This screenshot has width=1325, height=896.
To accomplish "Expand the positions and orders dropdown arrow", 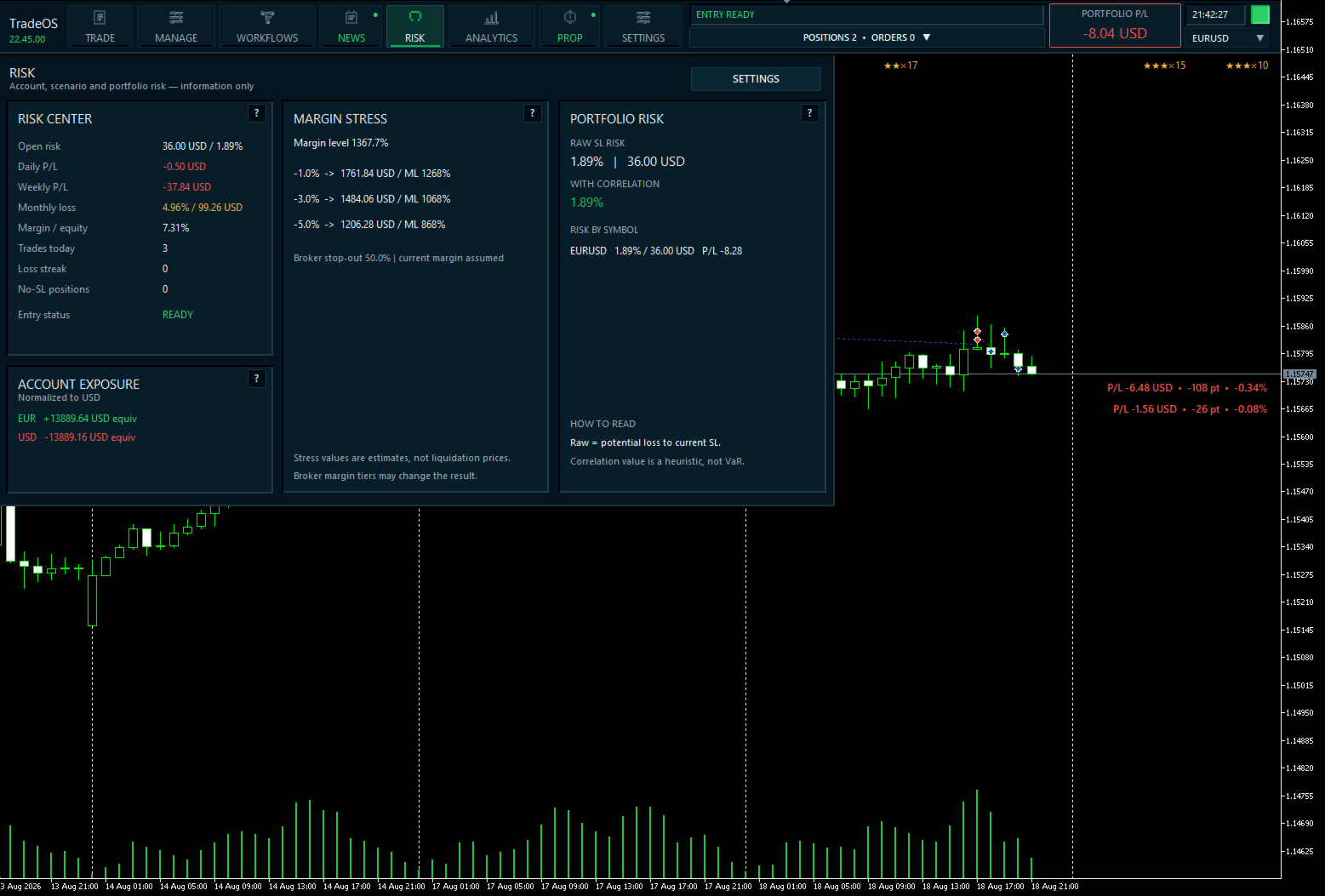I will click(x=927, y=37).
